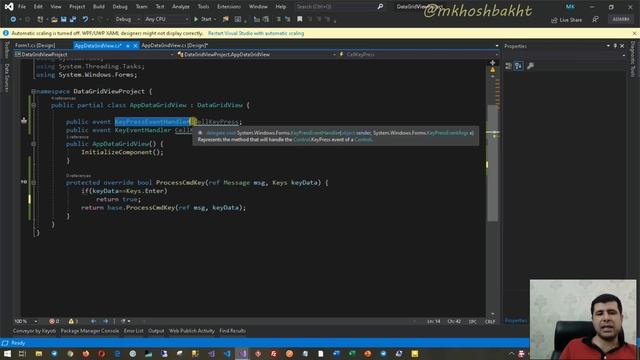640x360 pixels.
Task: Open the Debug configuration dropdown
Action: (x=127, y=19)
